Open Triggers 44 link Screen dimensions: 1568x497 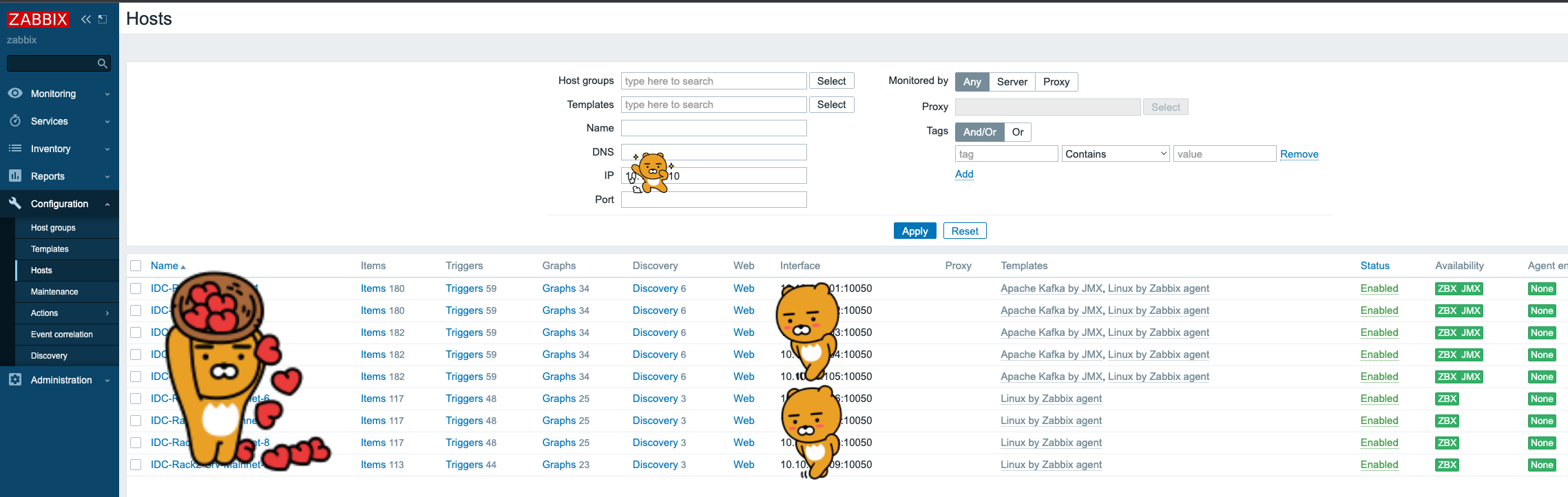(464, 465)
